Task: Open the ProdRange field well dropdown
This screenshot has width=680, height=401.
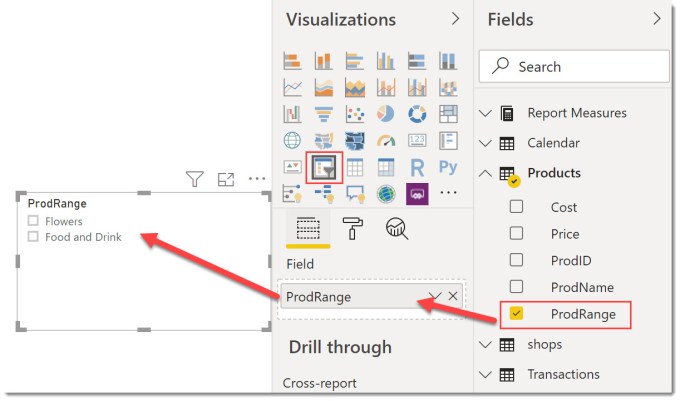Action: 435,296
